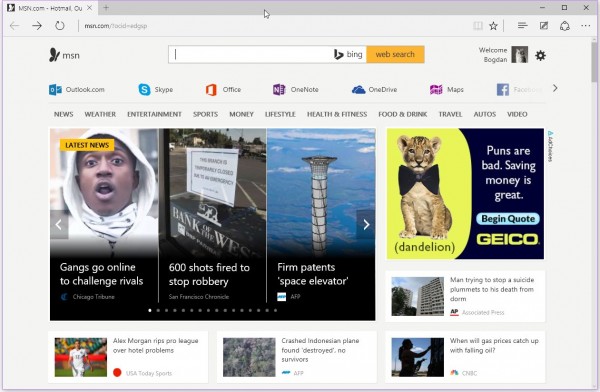Show previous news carousel slide
Image resolution: width=600 pixels, height=392 pixels.
pyautogui.click(x=59, y=224)
